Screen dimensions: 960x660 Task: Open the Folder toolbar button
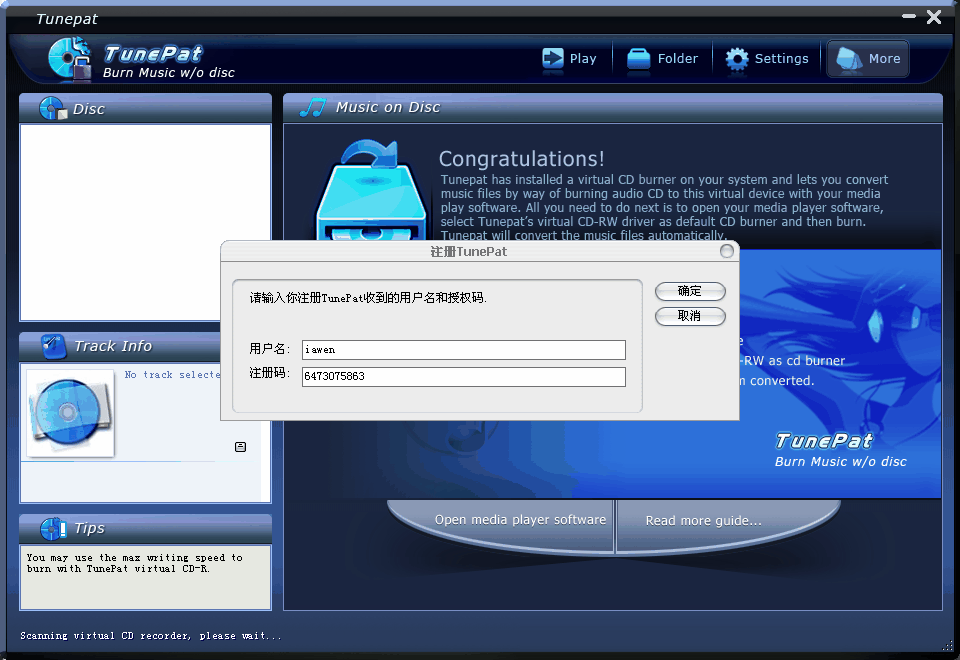[x=639, y=59]
